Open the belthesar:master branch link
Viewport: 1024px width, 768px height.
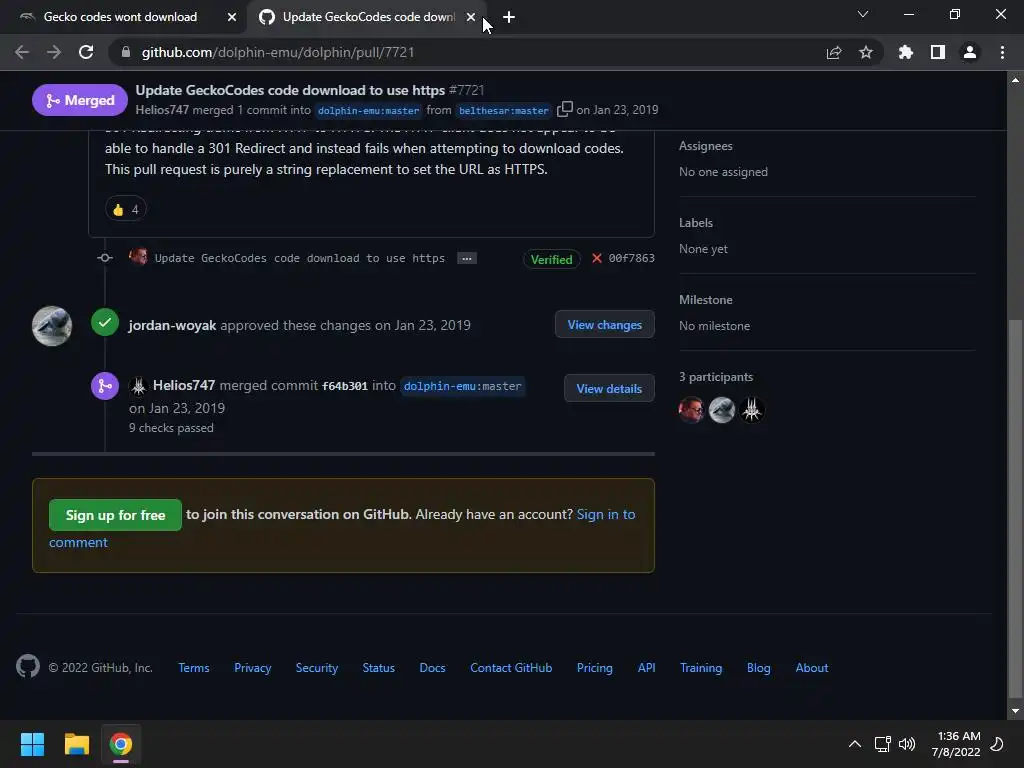pos(504,110)
